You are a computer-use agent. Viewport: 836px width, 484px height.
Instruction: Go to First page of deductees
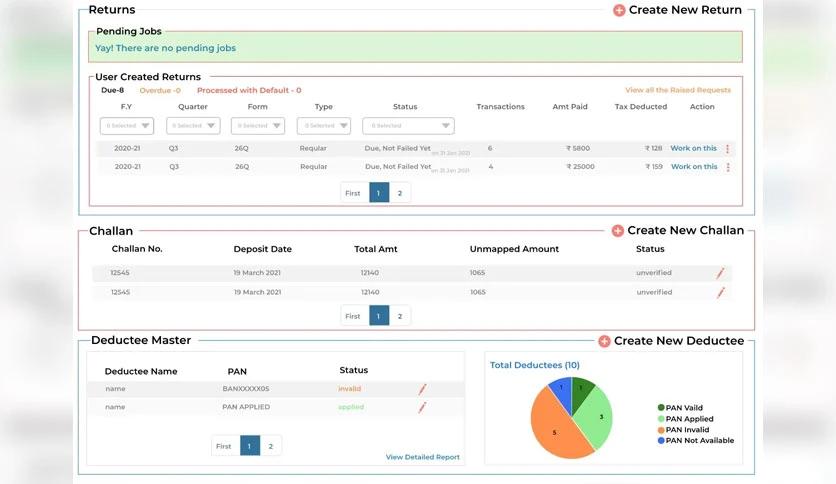click(223, 446)
